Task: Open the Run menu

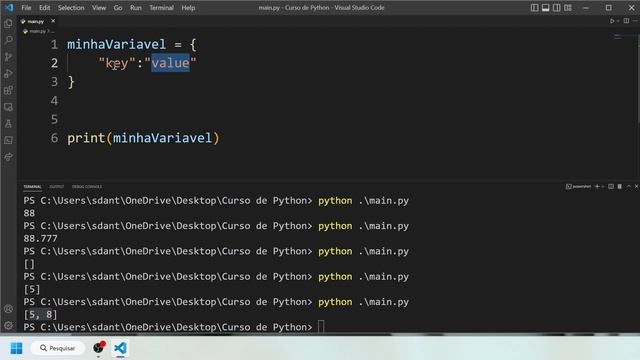Action: [136, 8]
